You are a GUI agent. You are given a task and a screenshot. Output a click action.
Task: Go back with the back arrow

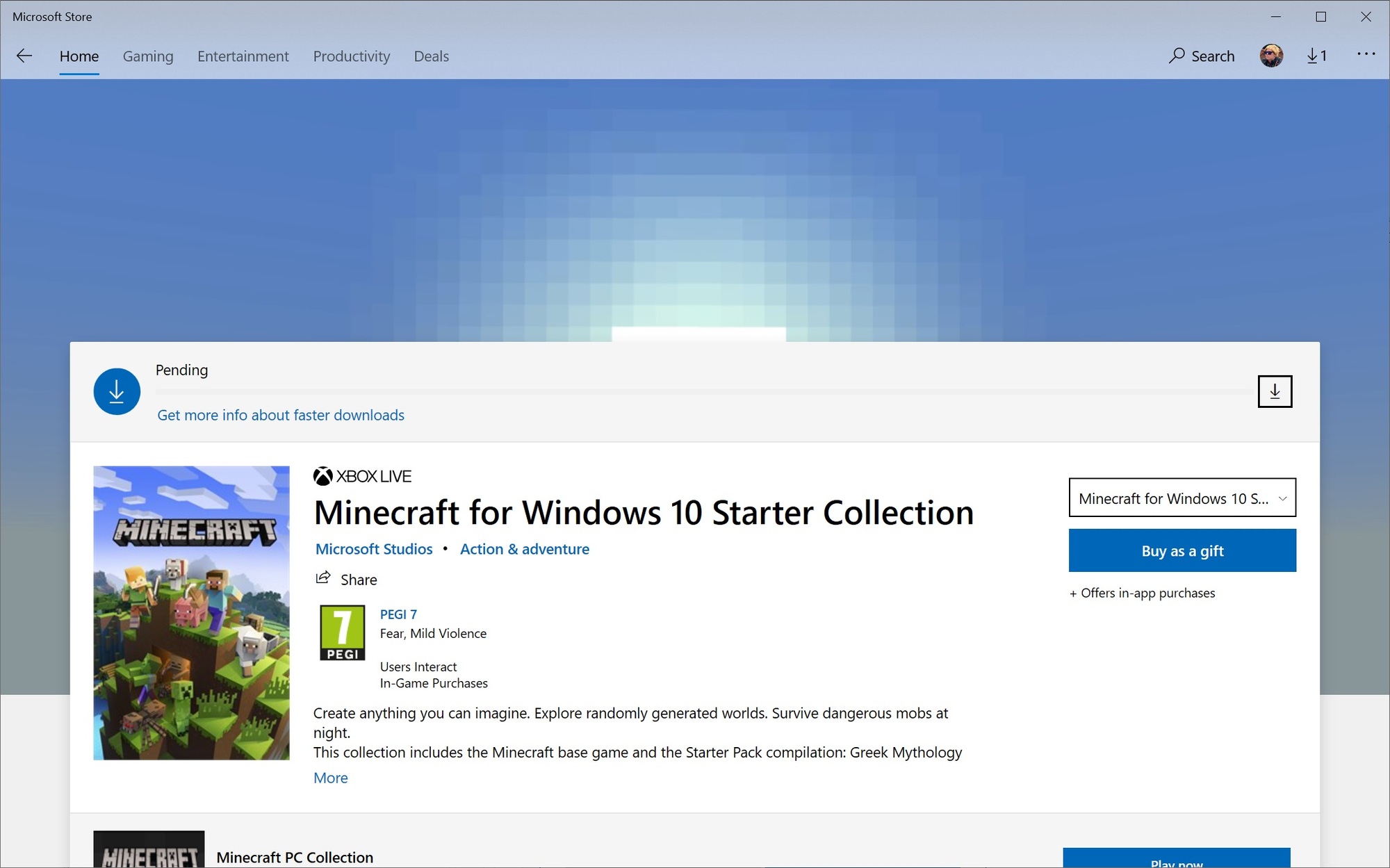point(24,56)
